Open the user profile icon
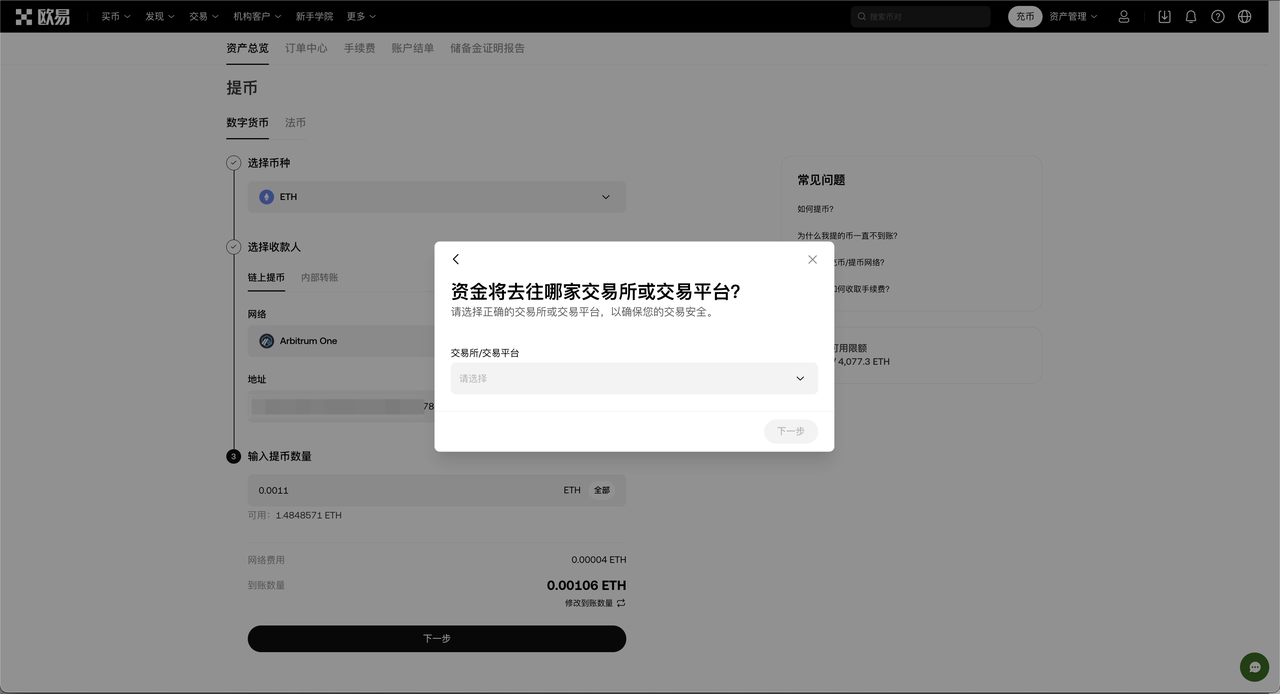The image size is (1280, 694). coord(1124,16)
